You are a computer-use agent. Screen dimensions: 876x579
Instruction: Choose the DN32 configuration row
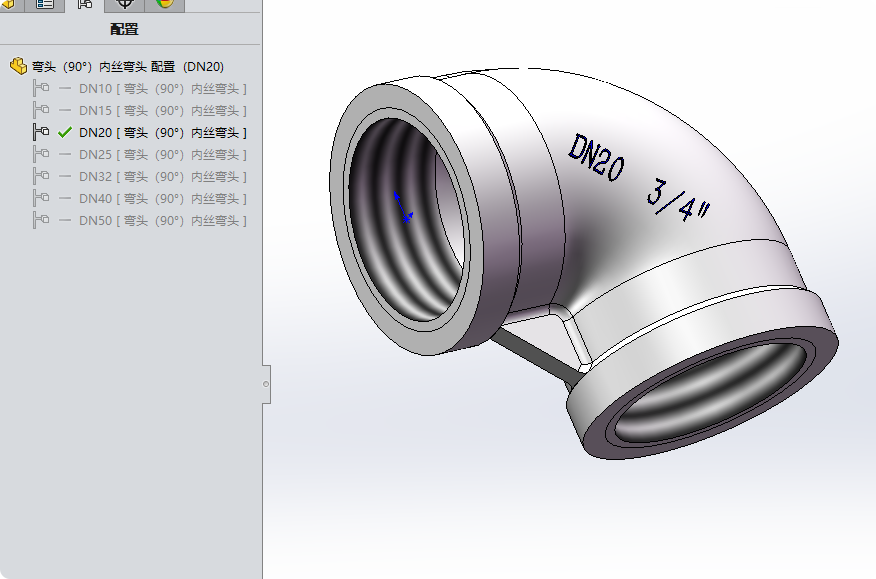[140, 176]
